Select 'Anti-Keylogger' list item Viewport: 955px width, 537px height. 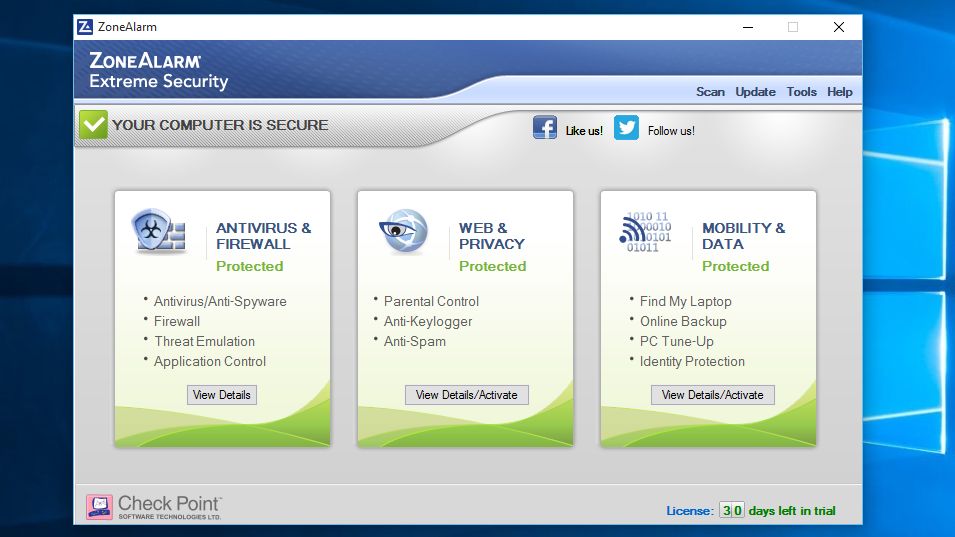[x=428, y=321]
